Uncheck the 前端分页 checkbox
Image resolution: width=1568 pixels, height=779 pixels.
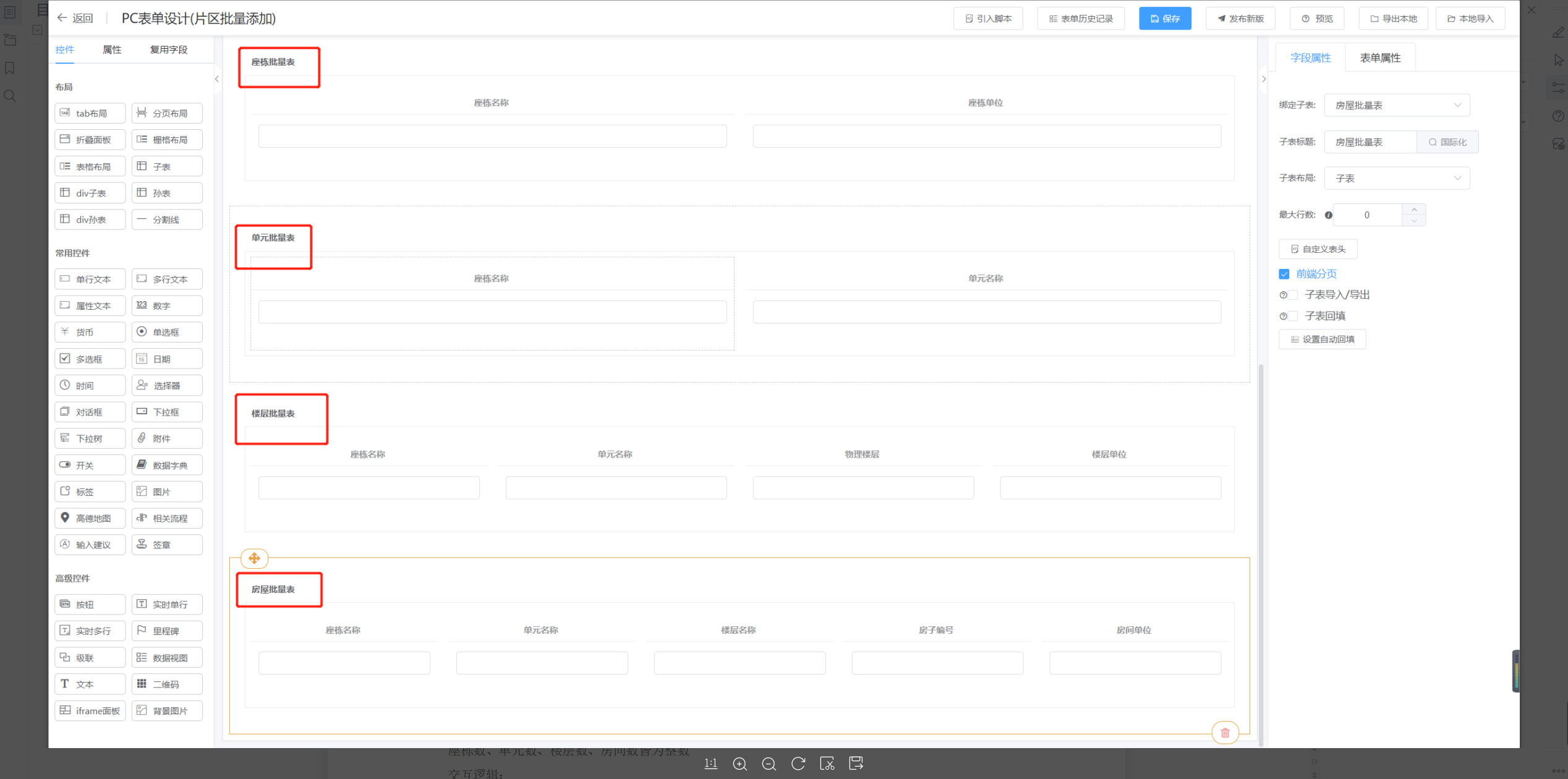[x=1284, y=274]
